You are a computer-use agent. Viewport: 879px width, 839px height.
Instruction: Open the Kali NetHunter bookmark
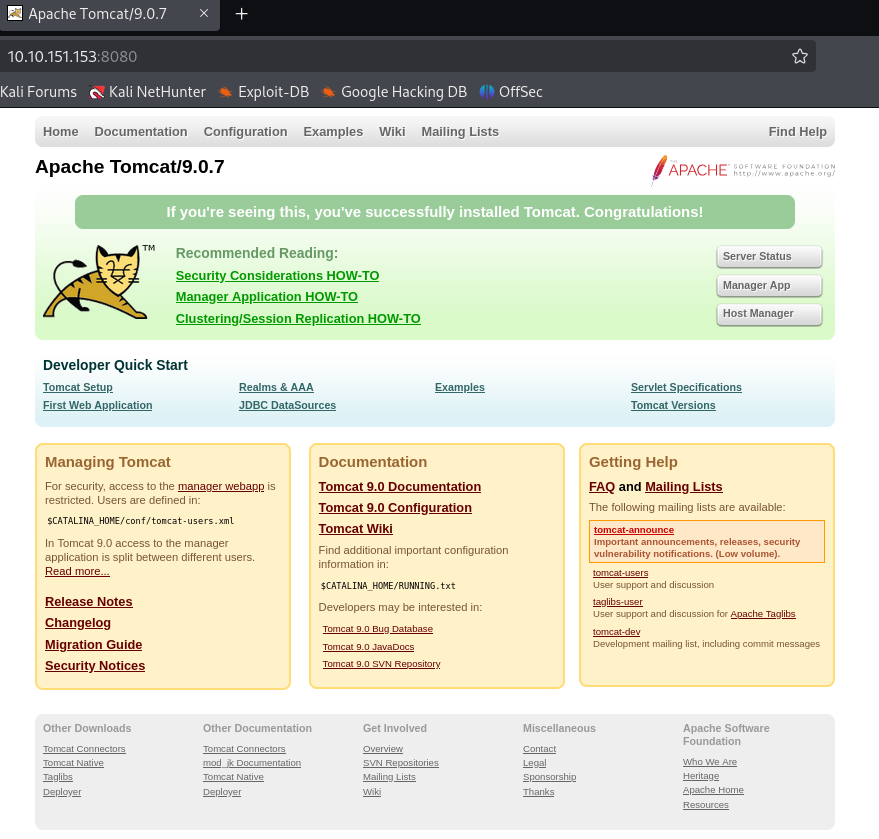click(147, 92)
